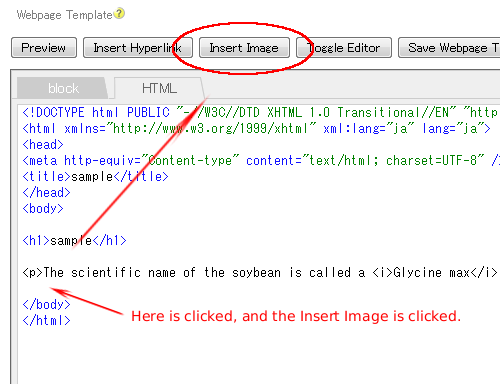This screenshot has height=384, width=500.
Task: Click the Preview button
Action: 44,48
